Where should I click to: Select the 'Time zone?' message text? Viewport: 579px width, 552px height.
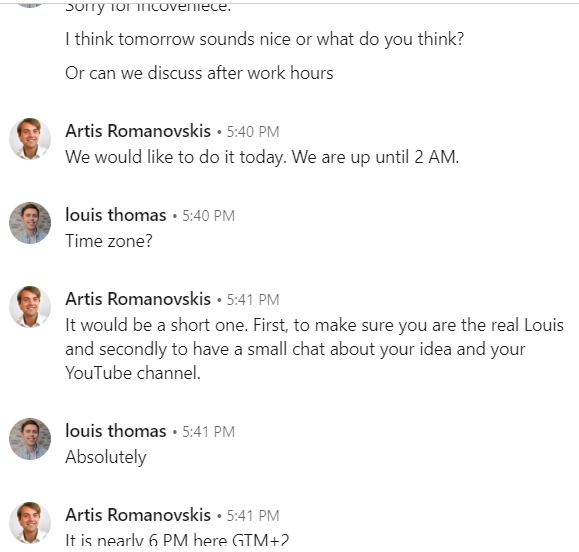pyautogui.click(x=109, y=241)
